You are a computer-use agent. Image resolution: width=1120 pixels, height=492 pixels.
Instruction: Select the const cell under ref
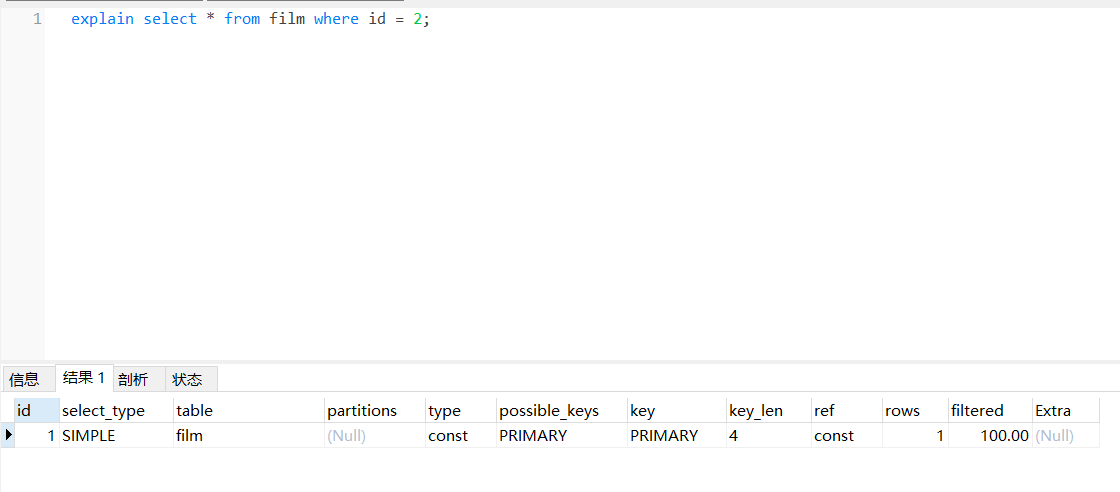tap(846, 436)
